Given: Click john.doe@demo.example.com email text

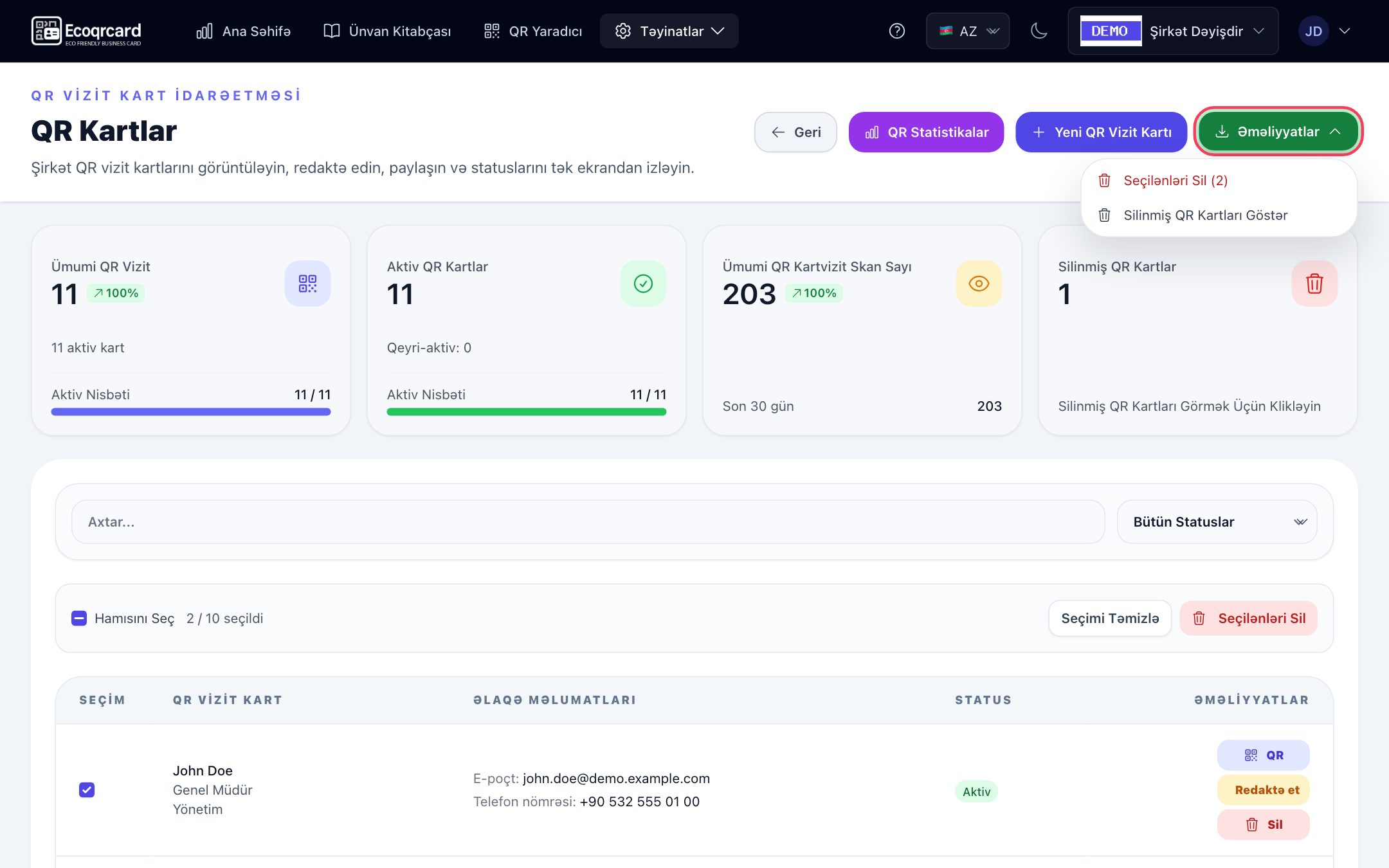Looking at the screenshot, I should (616, 779).
